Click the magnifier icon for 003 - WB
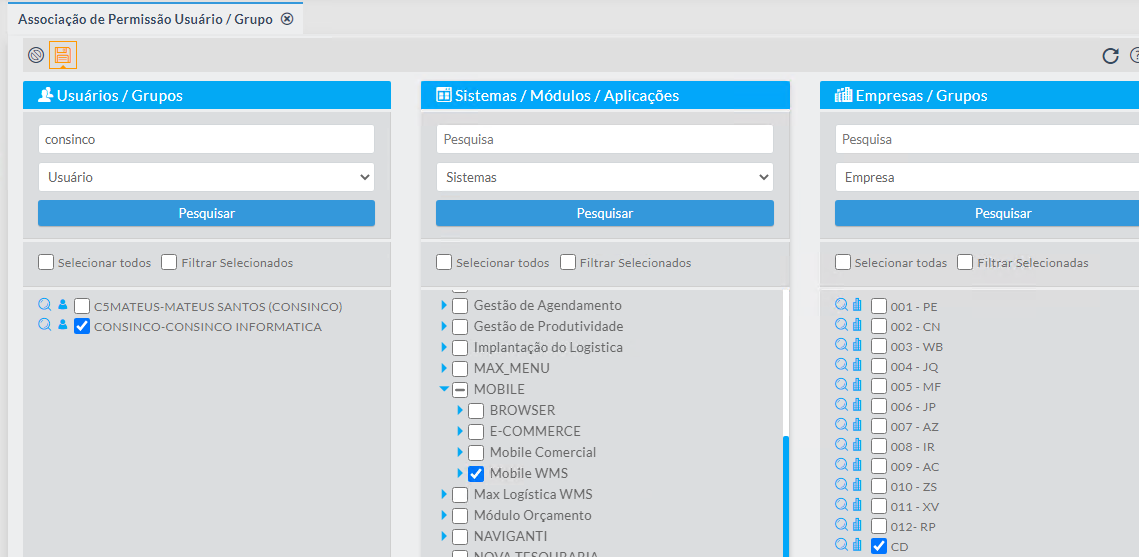 [x=842, y=345]
